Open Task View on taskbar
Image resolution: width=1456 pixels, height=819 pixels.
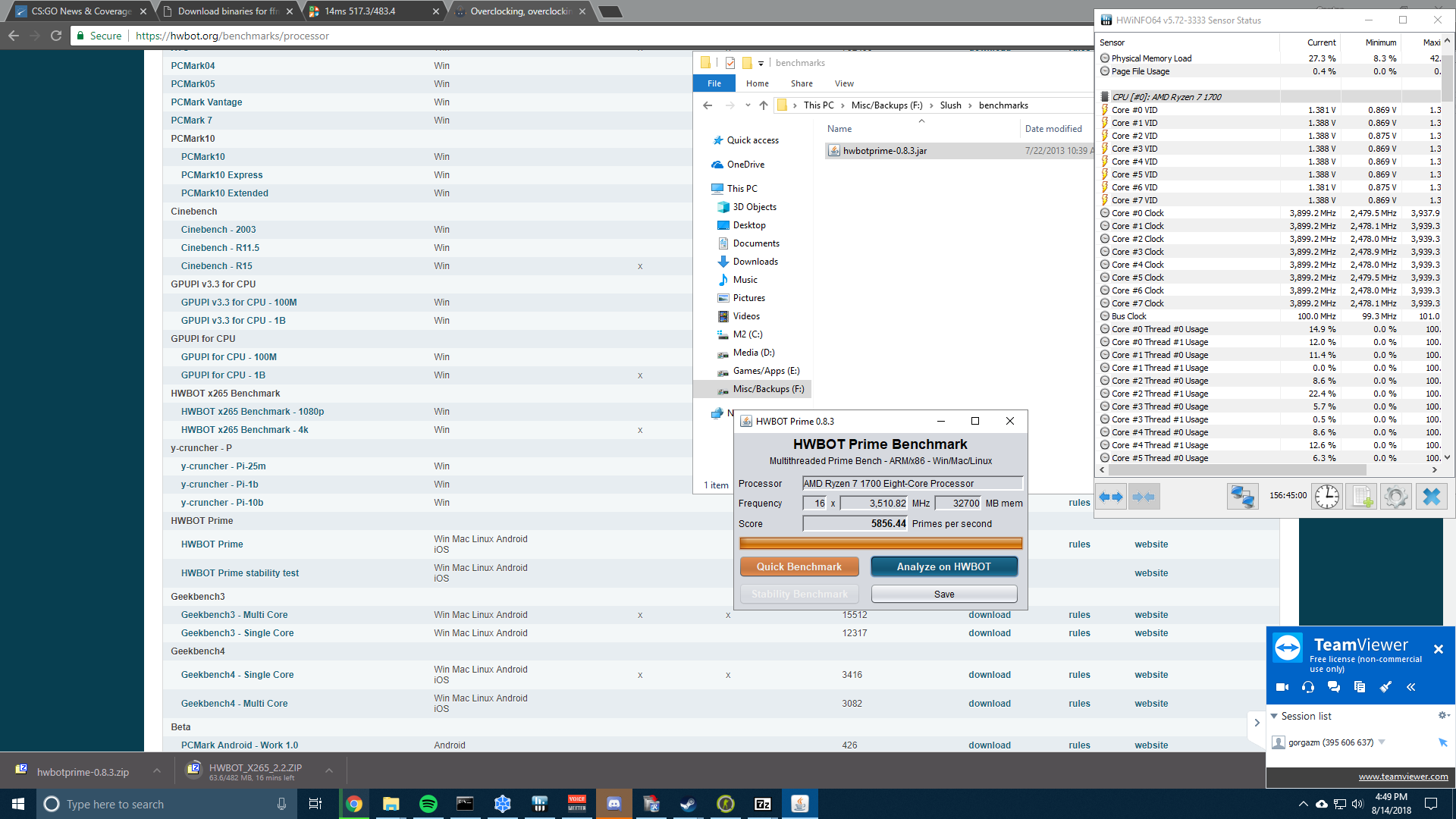tap(315, 804)
